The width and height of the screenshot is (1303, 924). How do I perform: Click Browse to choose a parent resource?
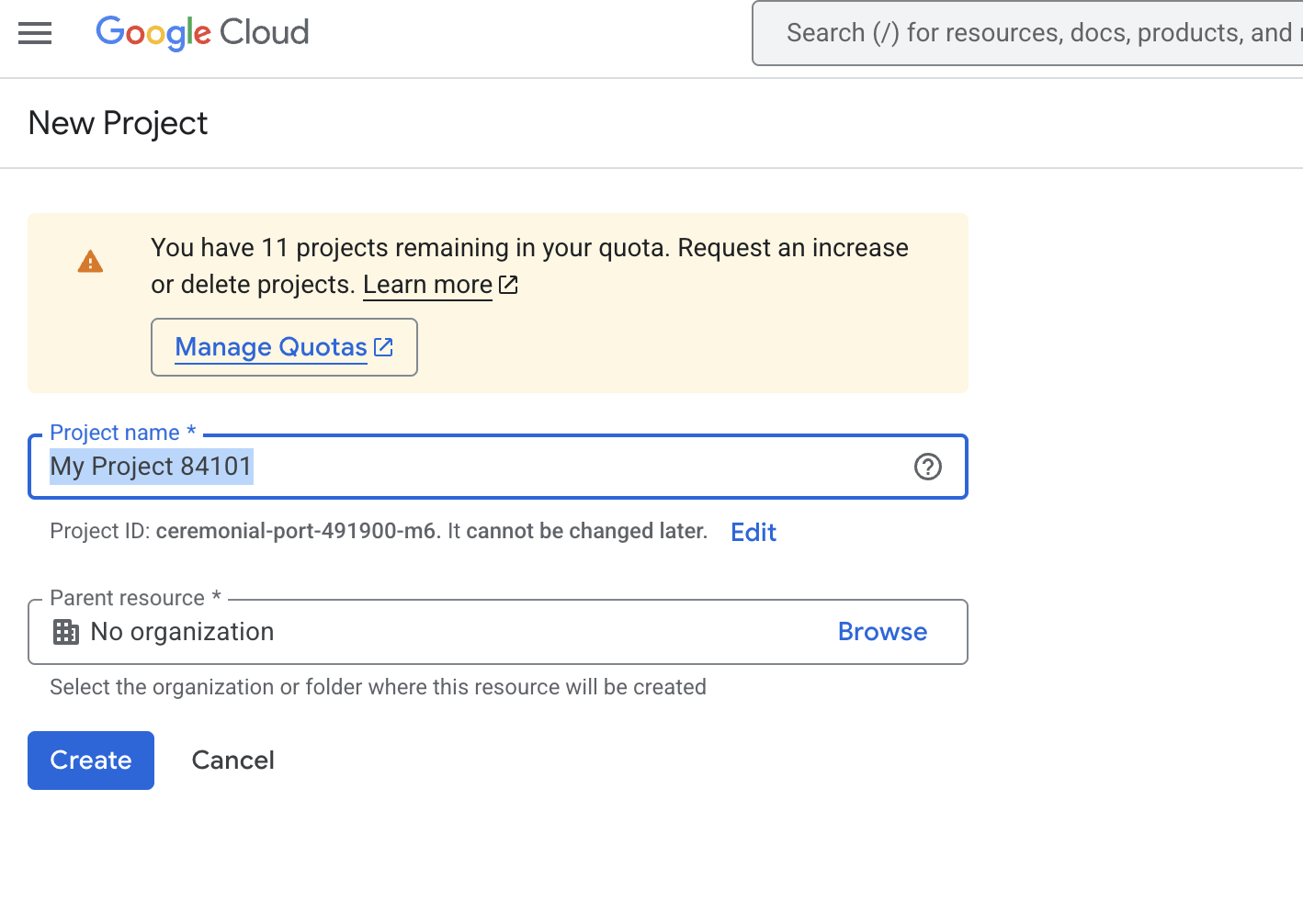point(882,632)
